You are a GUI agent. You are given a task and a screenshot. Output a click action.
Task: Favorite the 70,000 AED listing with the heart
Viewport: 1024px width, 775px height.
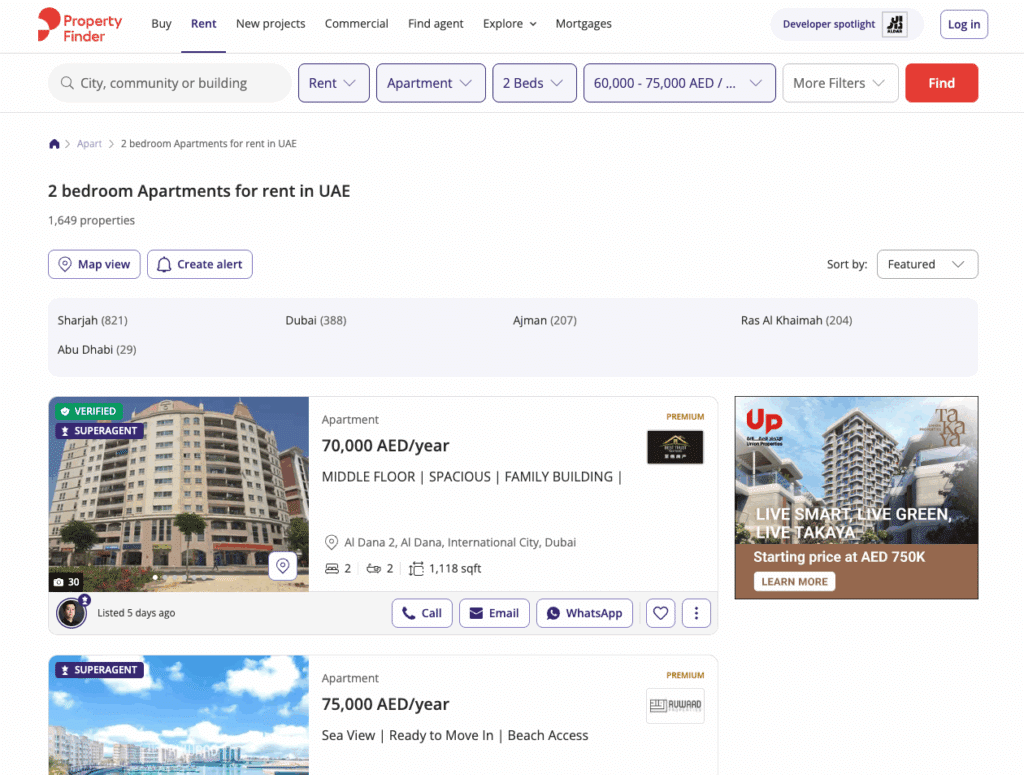coord(660,612)
